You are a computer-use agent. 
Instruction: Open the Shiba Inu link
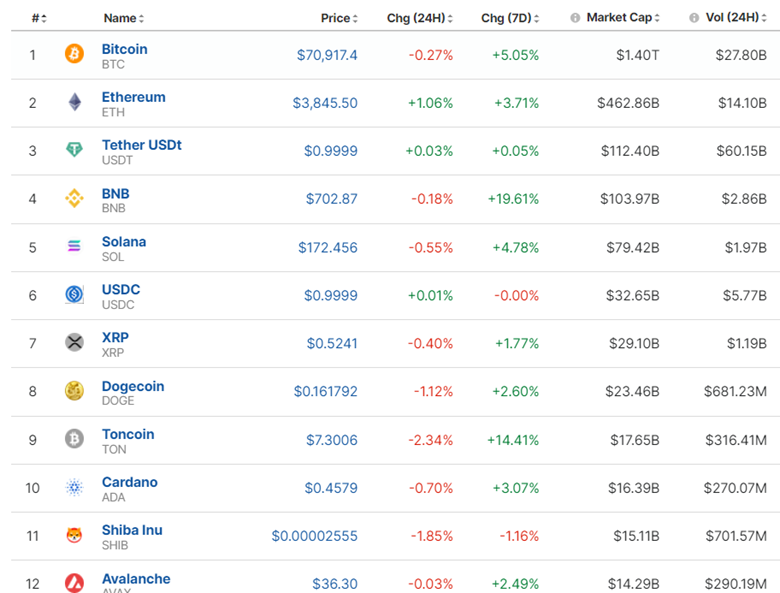132,530
